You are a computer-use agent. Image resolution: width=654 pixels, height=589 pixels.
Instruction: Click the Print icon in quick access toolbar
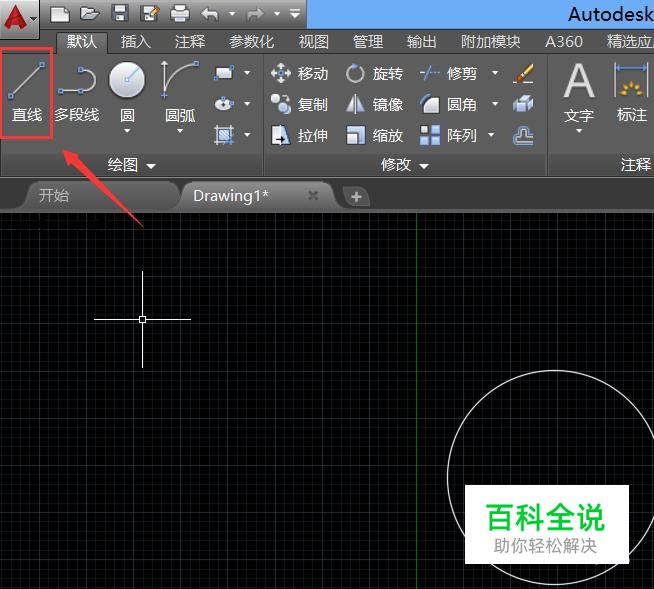click(180, 14)
